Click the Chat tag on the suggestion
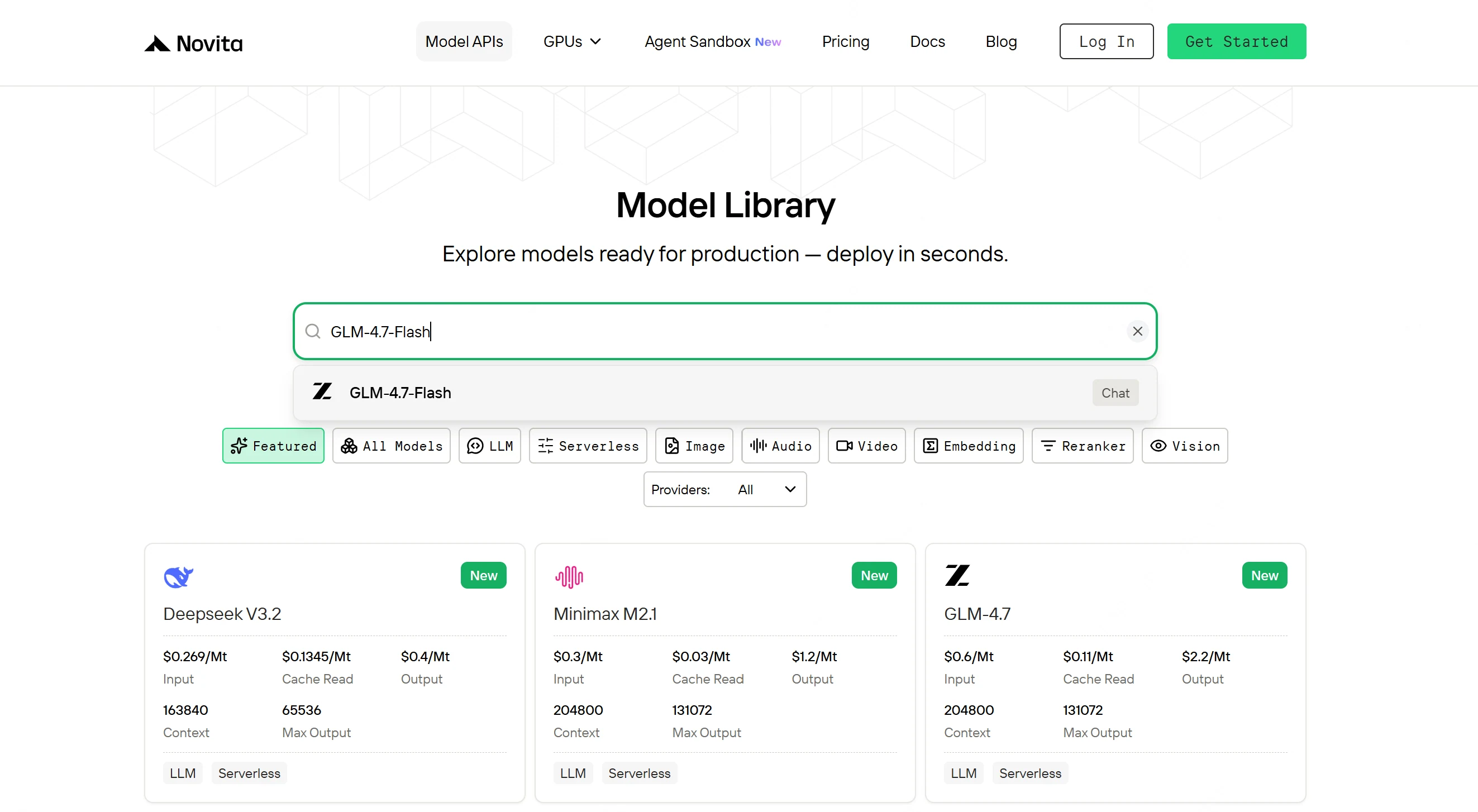Screen dimensions: 1478x812 pyautogui.click(x=1115, y=393)
